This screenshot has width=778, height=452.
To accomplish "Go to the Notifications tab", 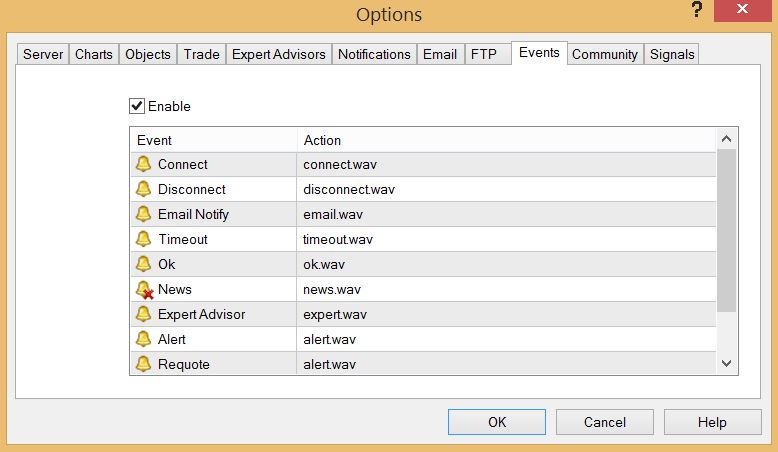I will [374, 54].
